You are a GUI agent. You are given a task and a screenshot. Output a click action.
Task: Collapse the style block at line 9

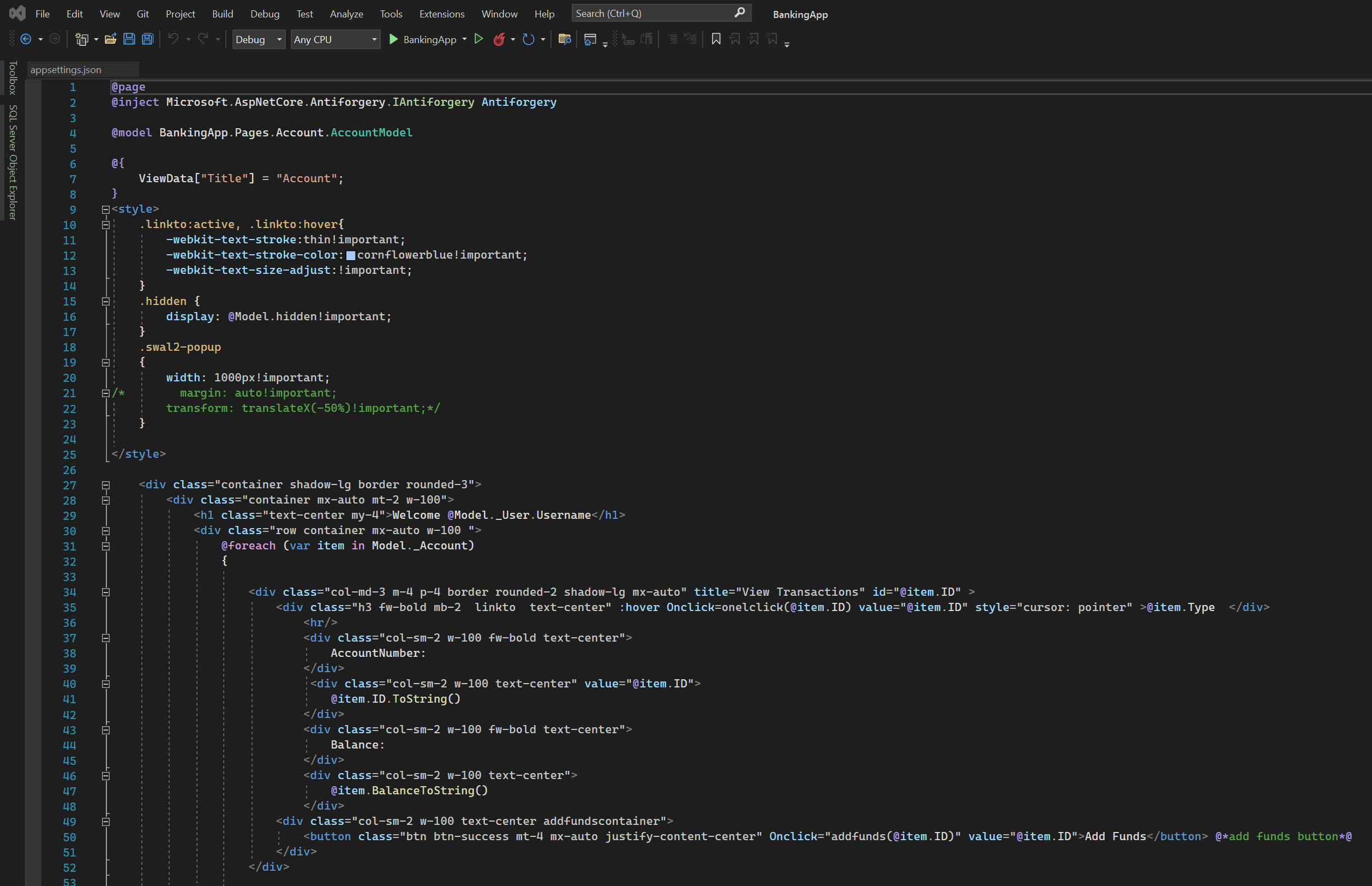tap(106, 209)
